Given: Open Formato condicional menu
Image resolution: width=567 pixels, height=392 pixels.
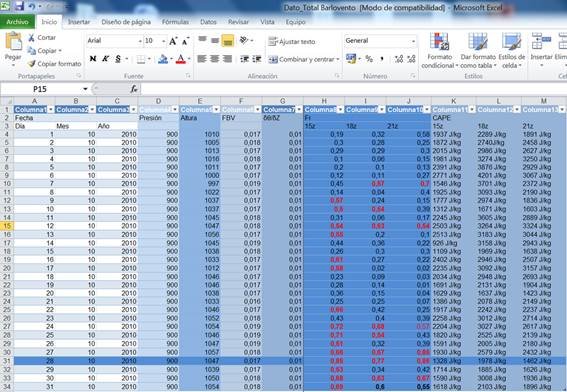Looking at the screenshot, I should click(439, 51).
